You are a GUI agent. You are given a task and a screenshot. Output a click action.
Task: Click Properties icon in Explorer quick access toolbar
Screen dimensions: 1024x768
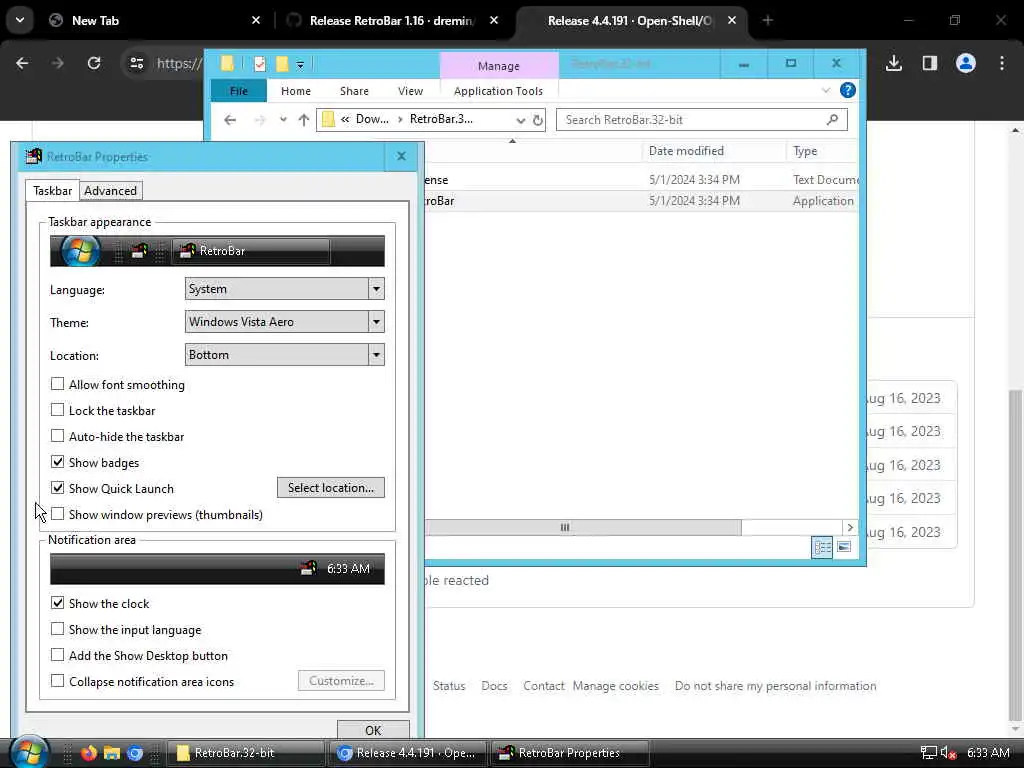(x=259, y=64)
